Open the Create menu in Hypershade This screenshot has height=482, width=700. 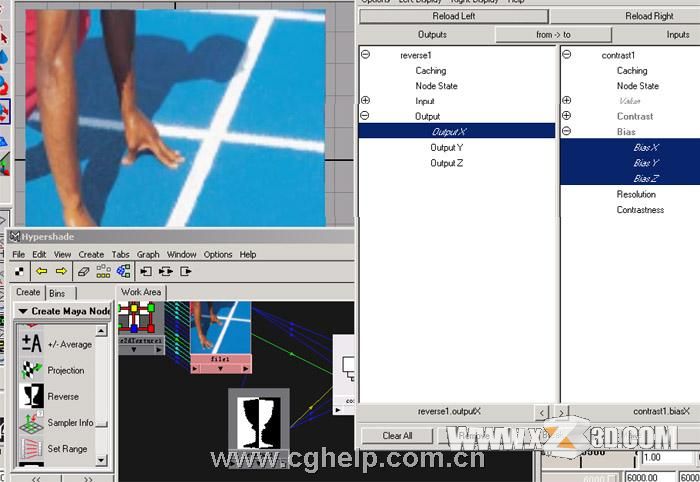(91, 254)
